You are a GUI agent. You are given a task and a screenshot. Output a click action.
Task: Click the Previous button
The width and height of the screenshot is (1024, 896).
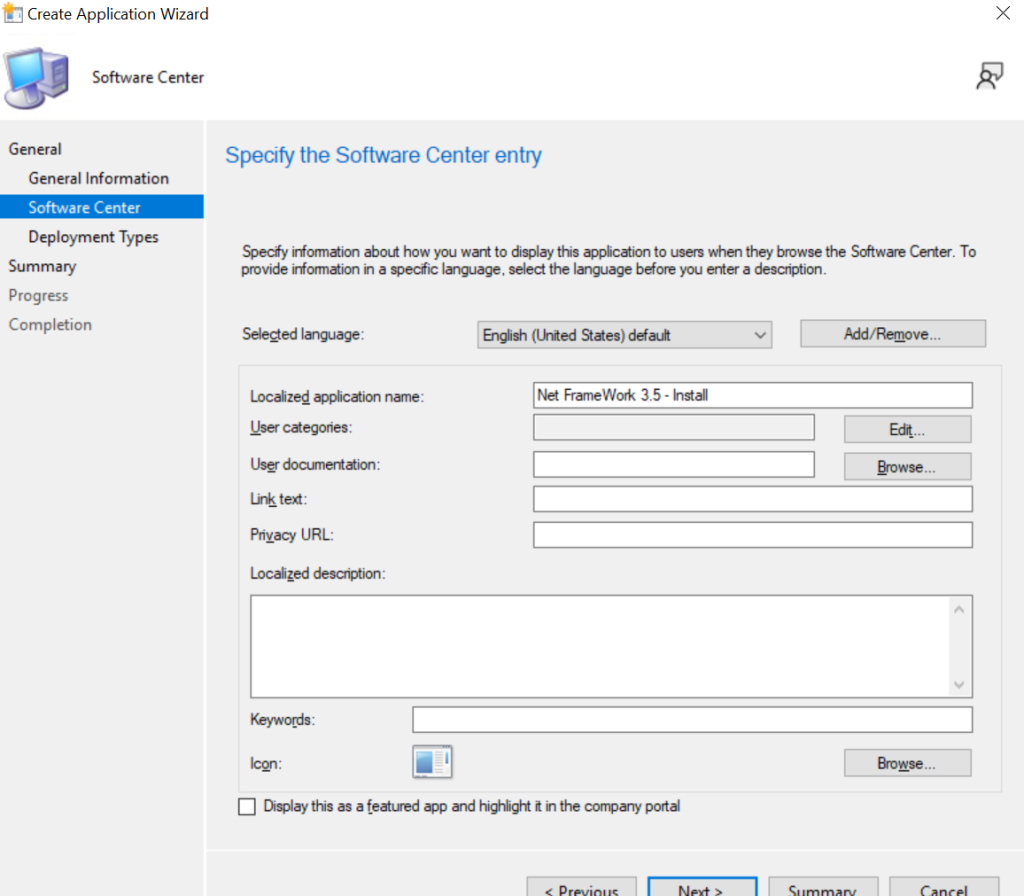581,887
